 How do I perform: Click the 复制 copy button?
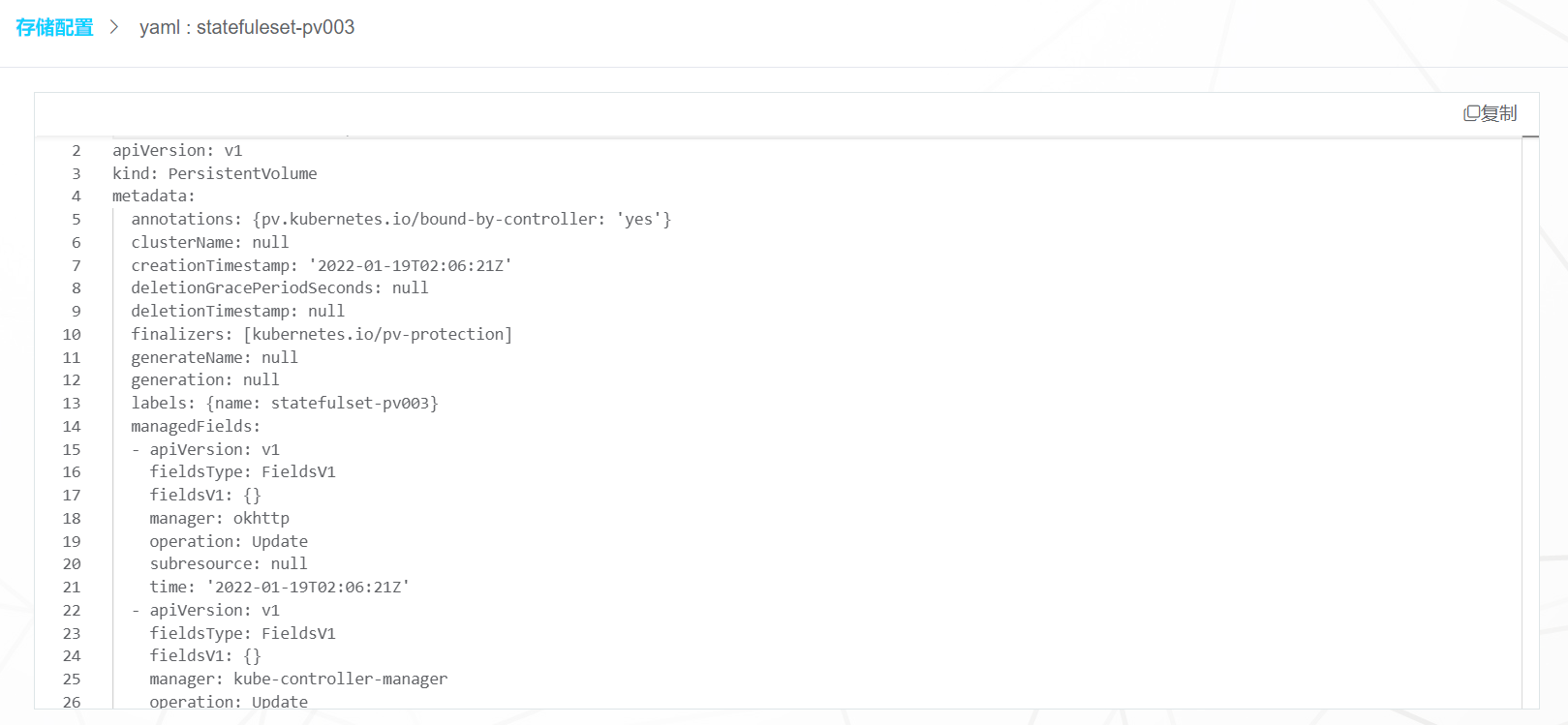1490,114
